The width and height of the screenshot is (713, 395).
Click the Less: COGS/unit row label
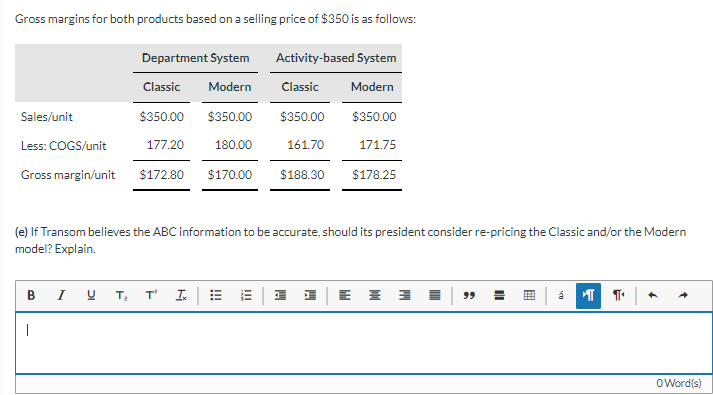coord(63,146)
